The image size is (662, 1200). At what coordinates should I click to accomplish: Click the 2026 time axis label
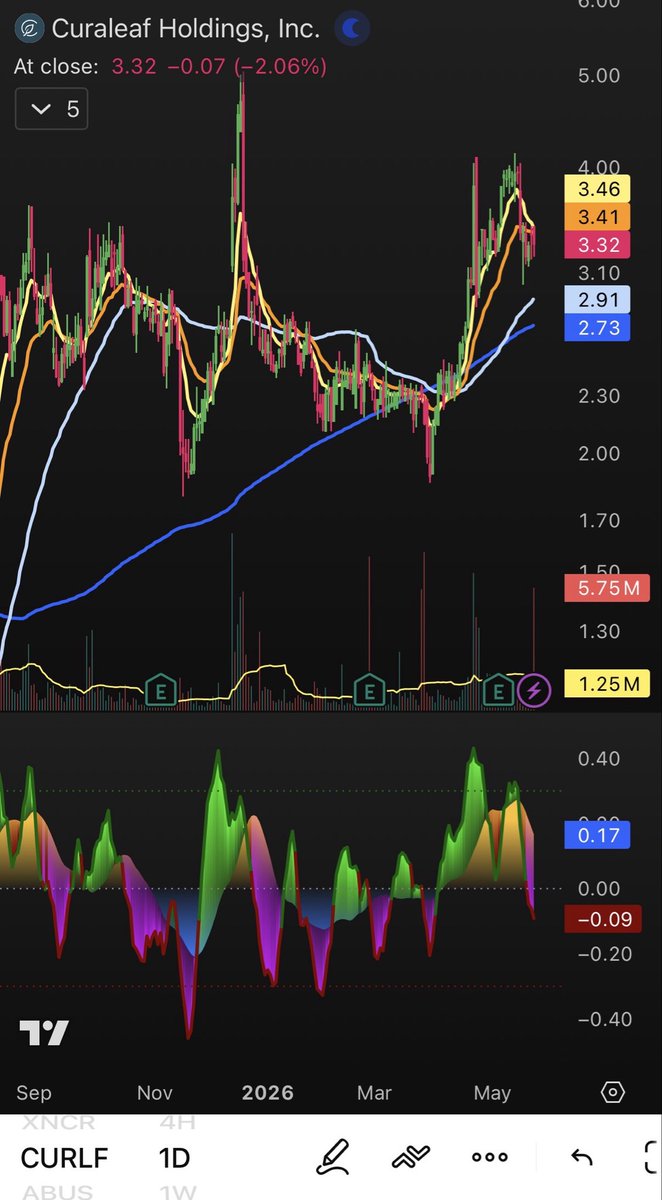click(x=268, y=1093)
